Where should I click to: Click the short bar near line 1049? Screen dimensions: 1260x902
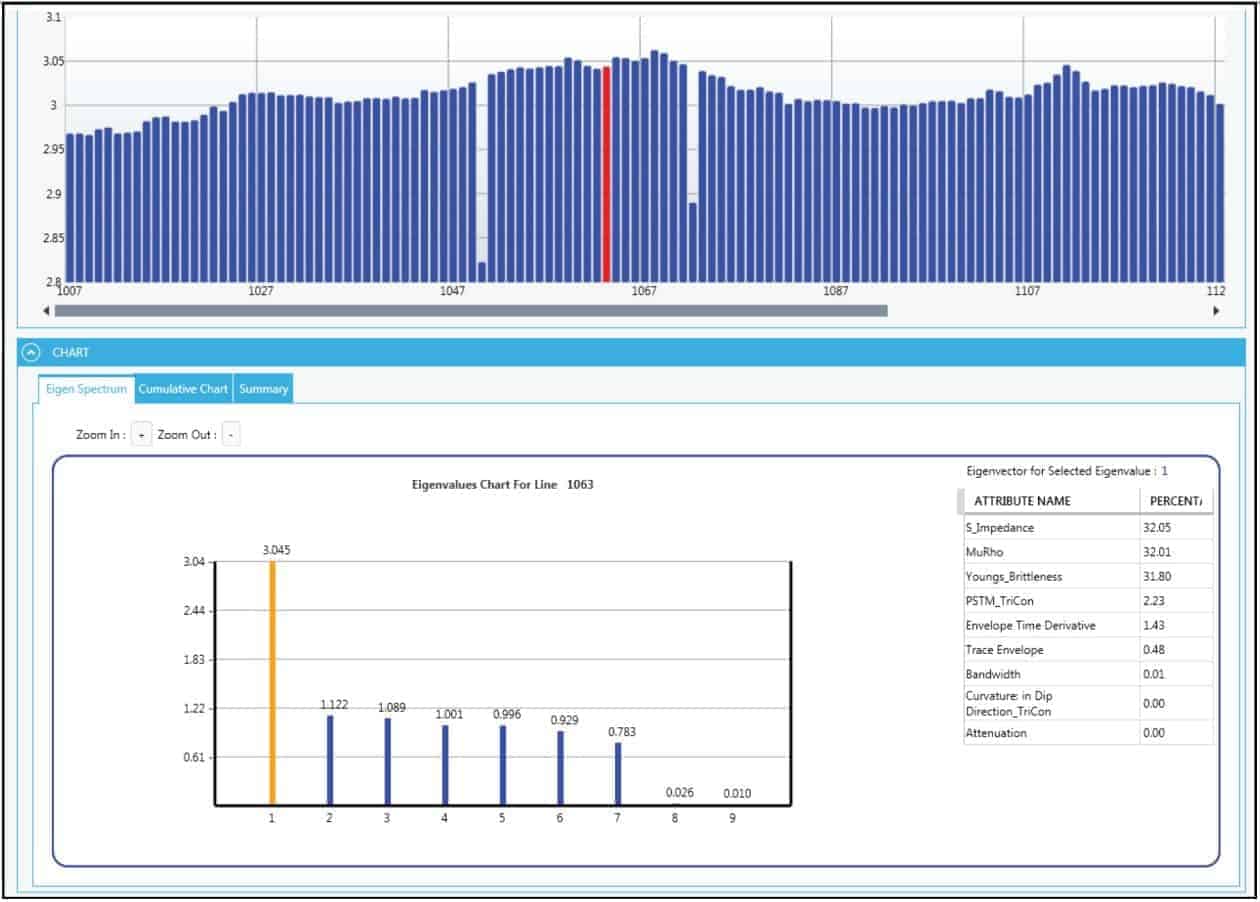click(x=482, y=272)
